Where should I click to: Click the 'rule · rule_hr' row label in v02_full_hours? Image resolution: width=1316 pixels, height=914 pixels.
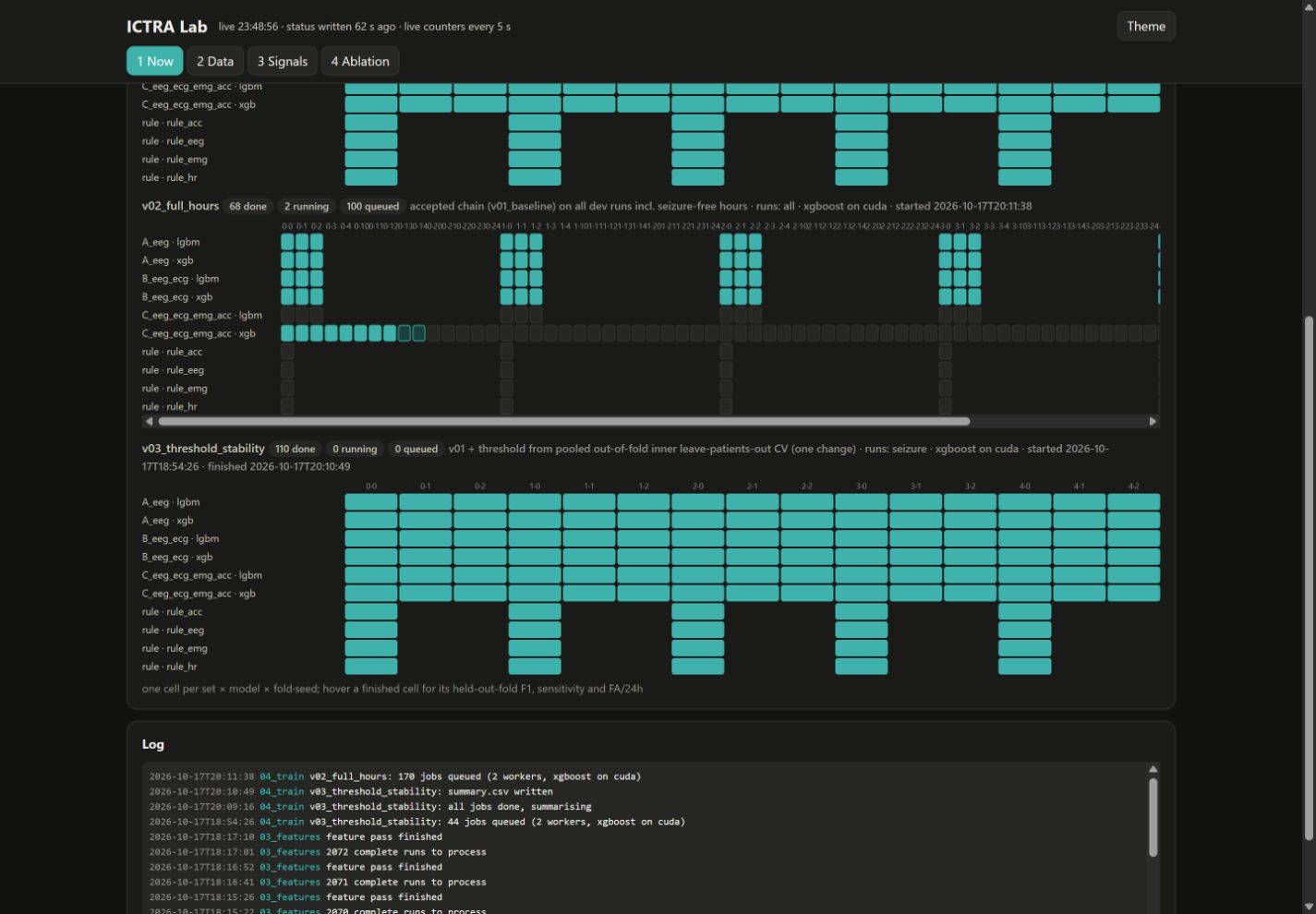coord(170,406)
